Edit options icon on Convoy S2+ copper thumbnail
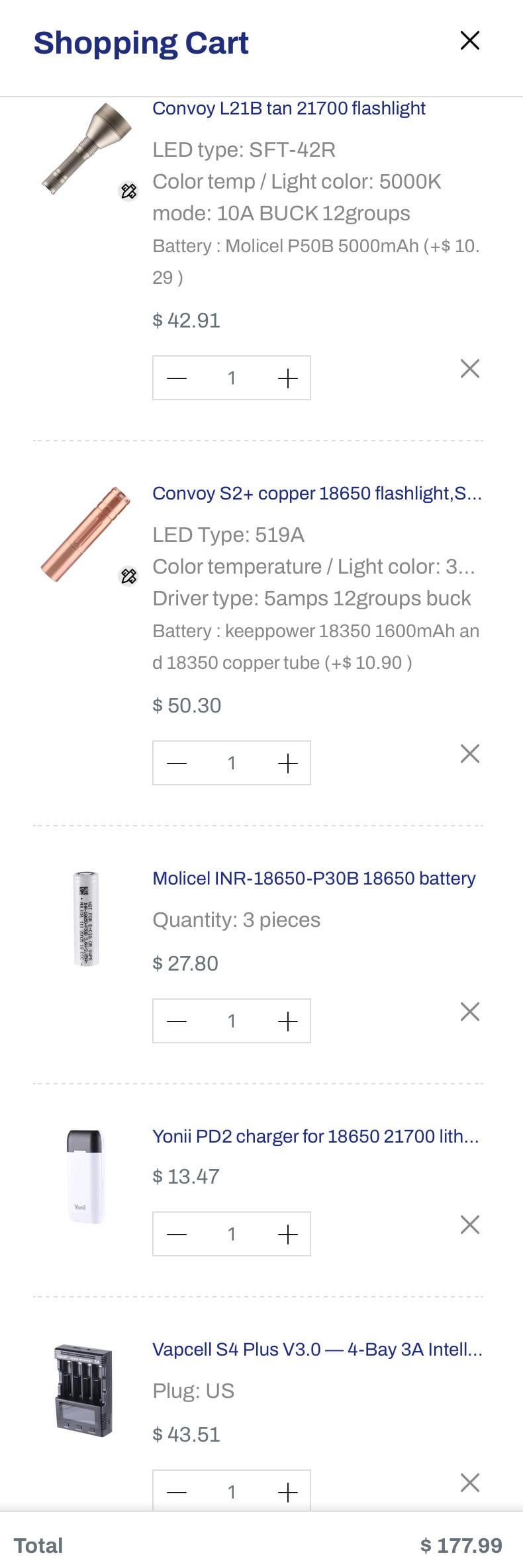 coord(128,576)
